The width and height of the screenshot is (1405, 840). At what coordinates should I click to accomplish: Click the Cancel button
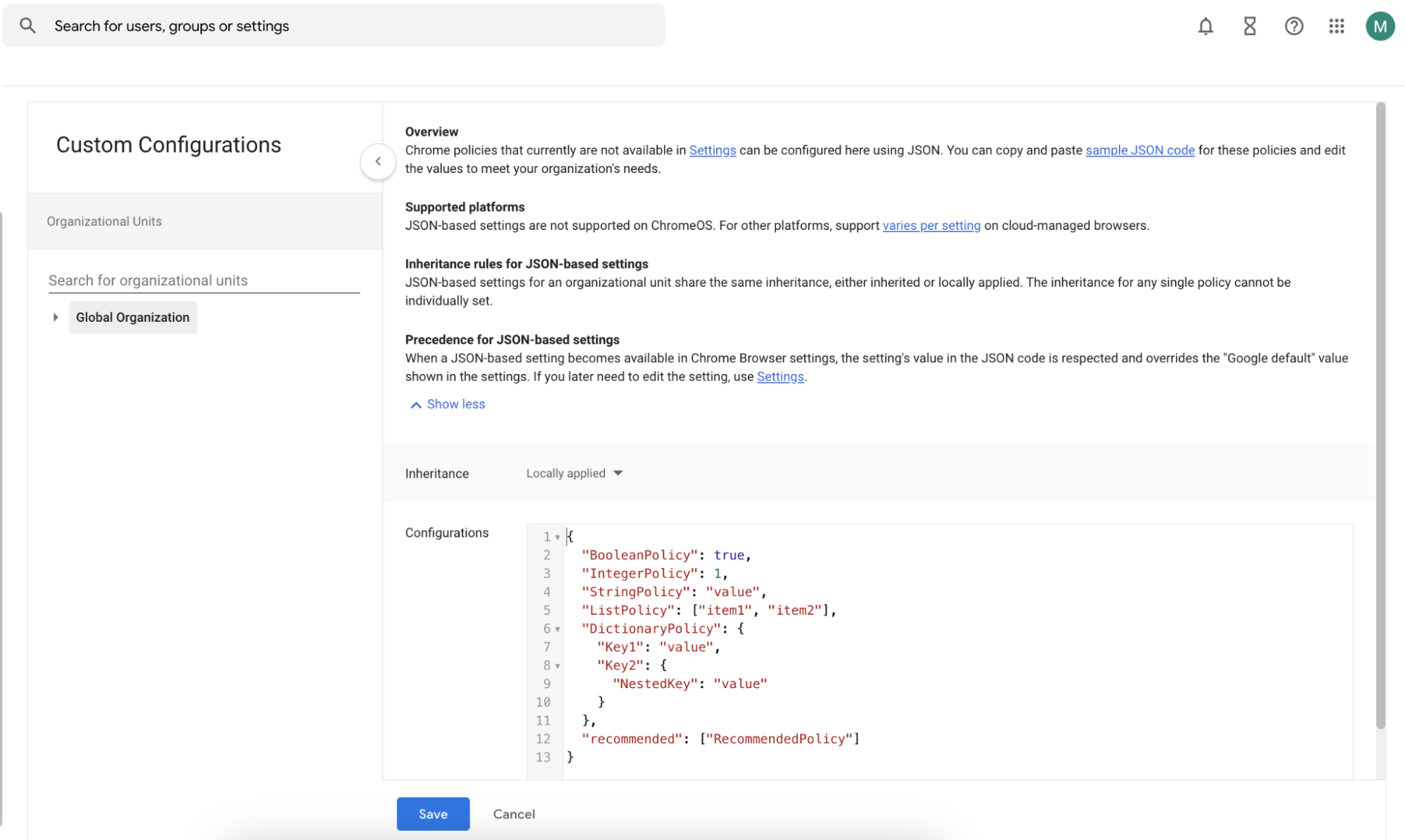514,814
